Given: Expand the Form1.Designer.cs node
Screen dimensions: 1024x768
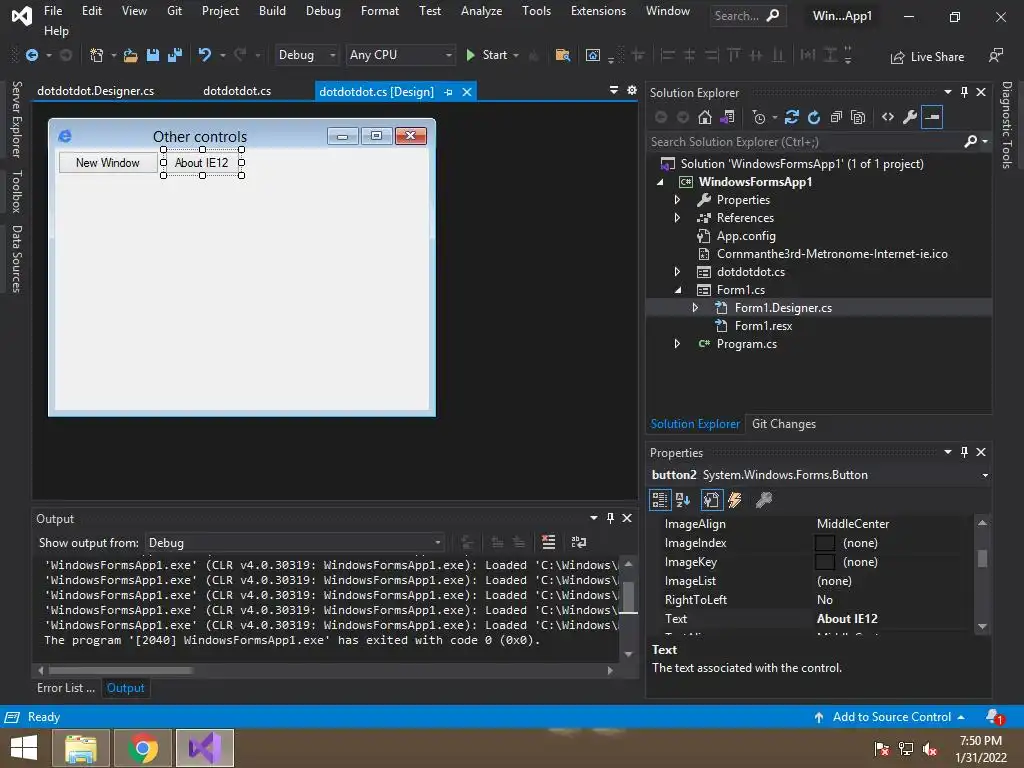Looking at the screenshot, I should 695,308.
